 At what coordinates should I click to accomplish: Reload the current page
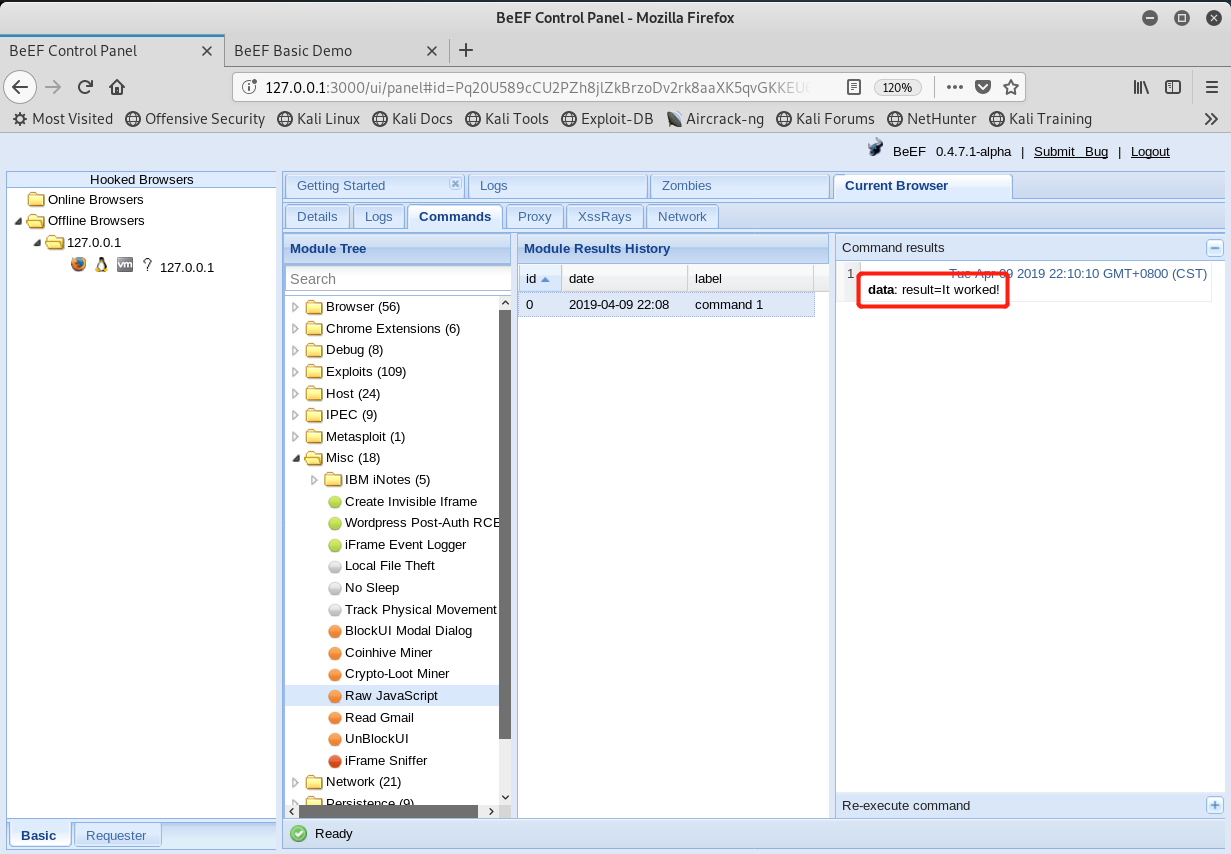(85, 87)
